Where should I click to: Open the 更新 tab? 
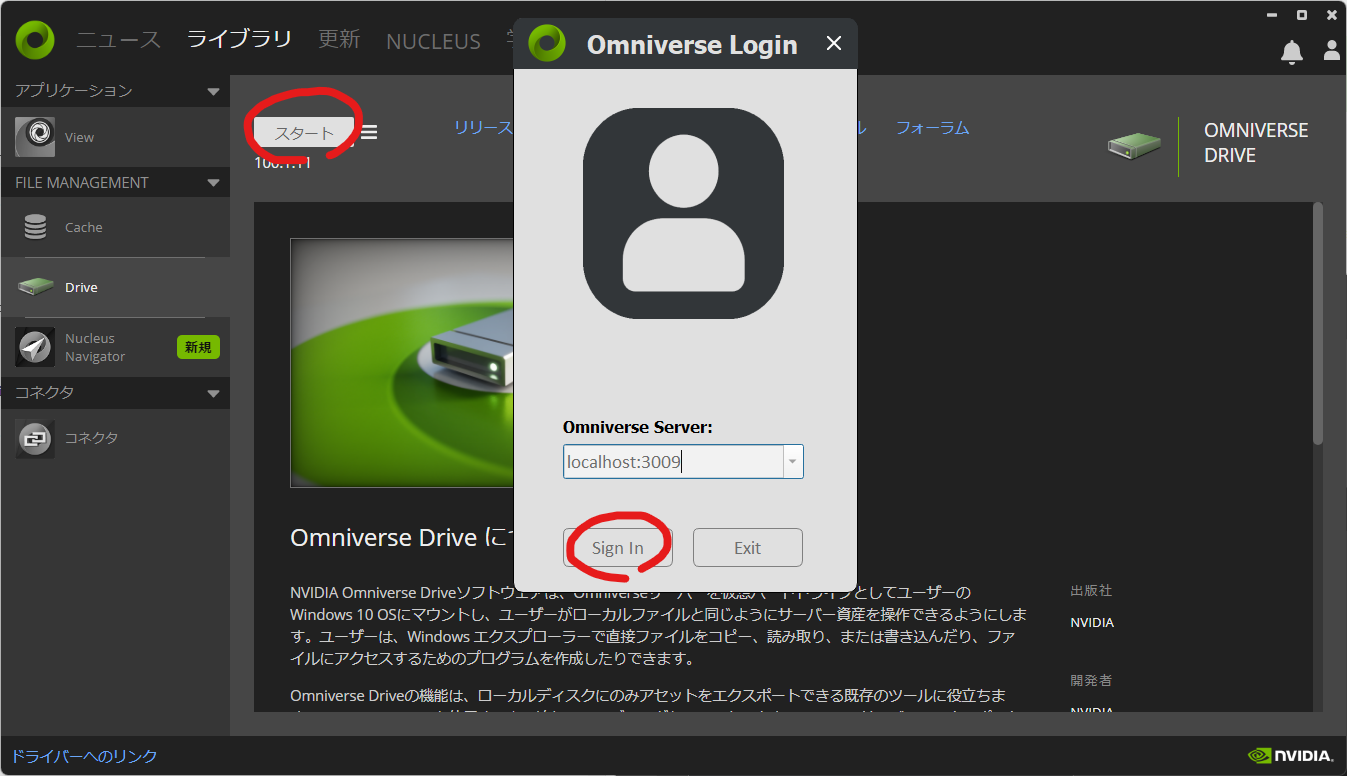339,39
